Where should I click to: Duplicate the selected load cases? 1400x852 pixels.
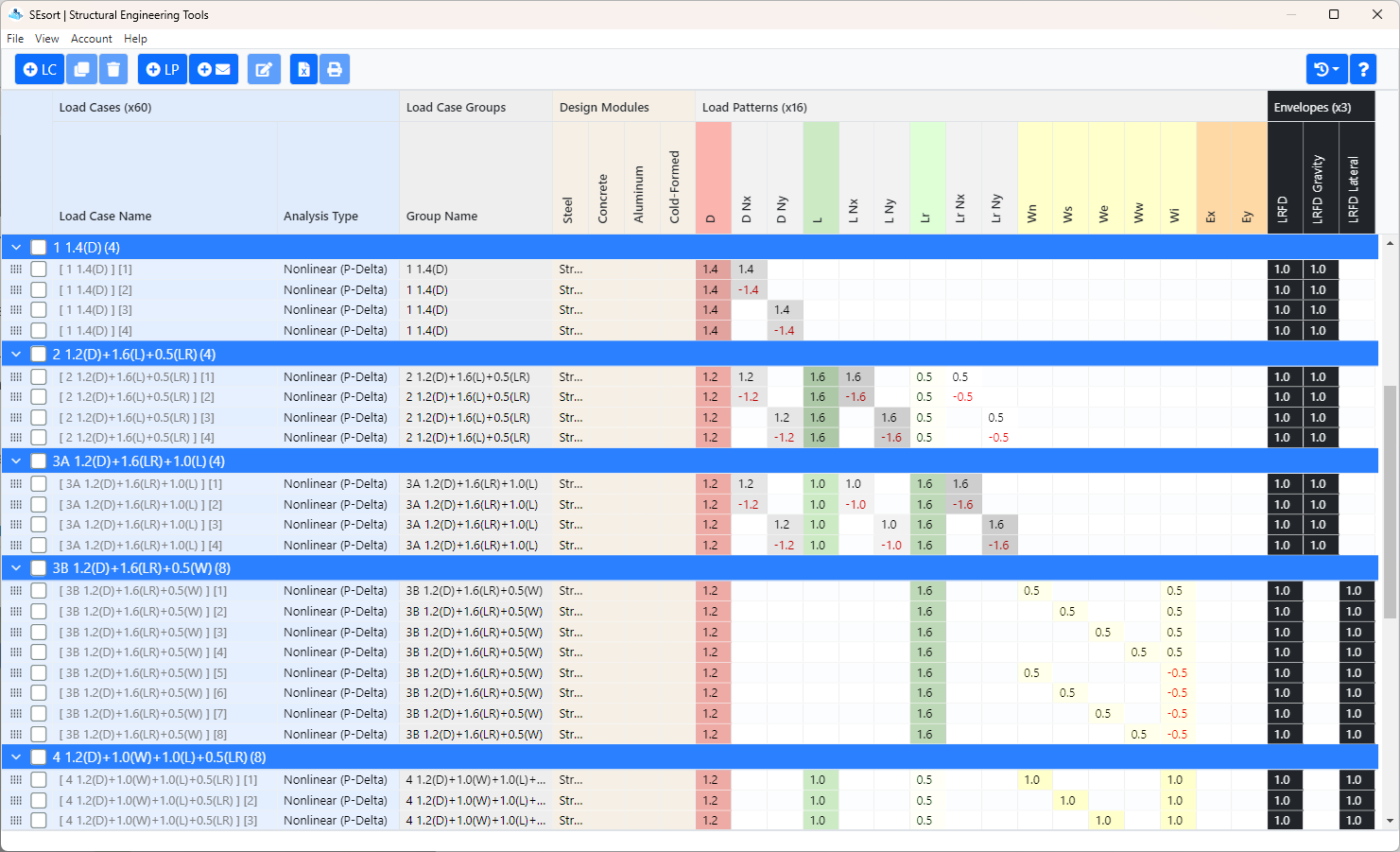(x=81, y=69)
